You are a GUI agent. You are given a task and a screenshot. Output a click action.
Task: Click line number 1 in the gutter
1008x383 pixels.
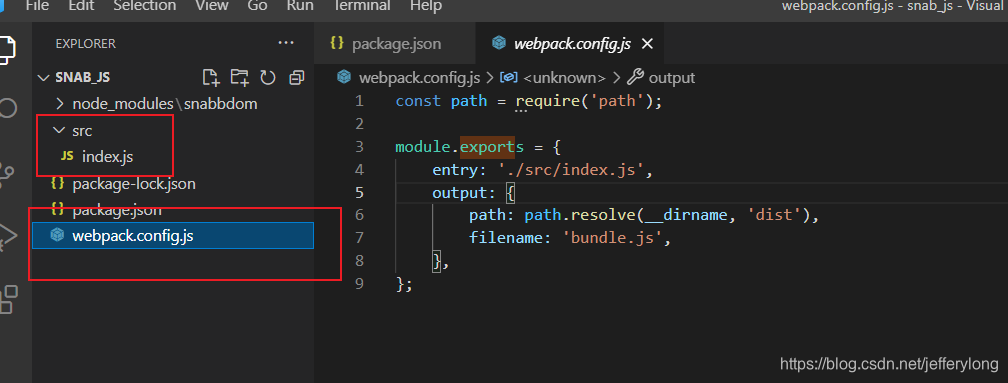[x=359, y=101]
